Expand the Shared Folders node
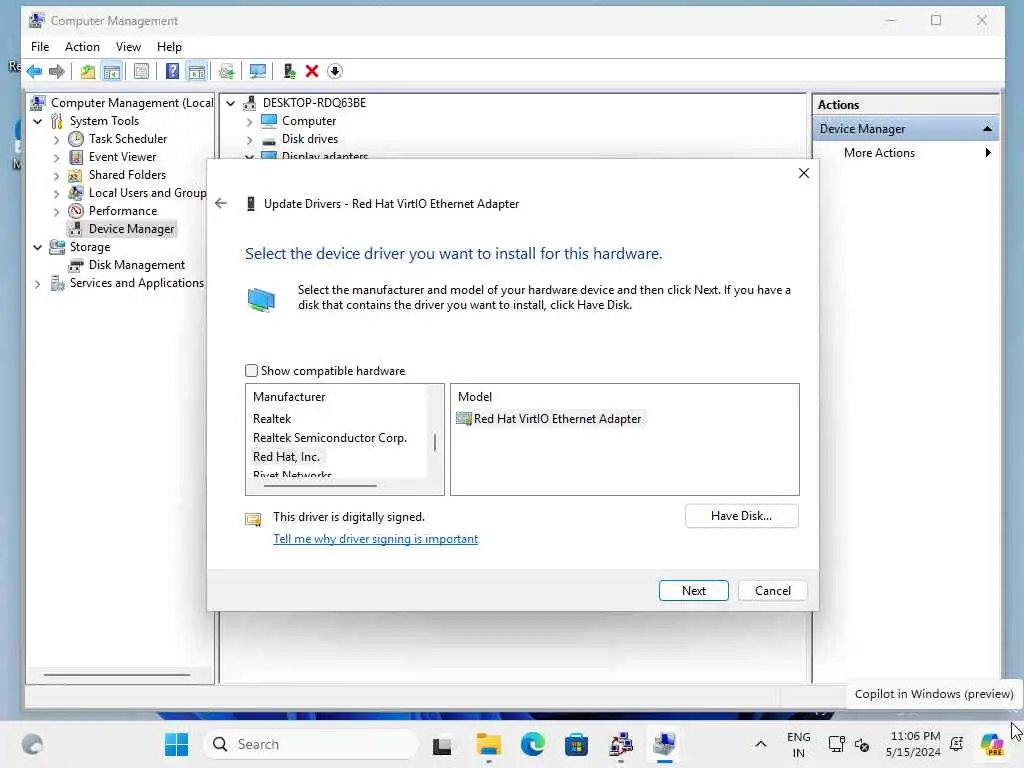 click(x=56, y=176)
